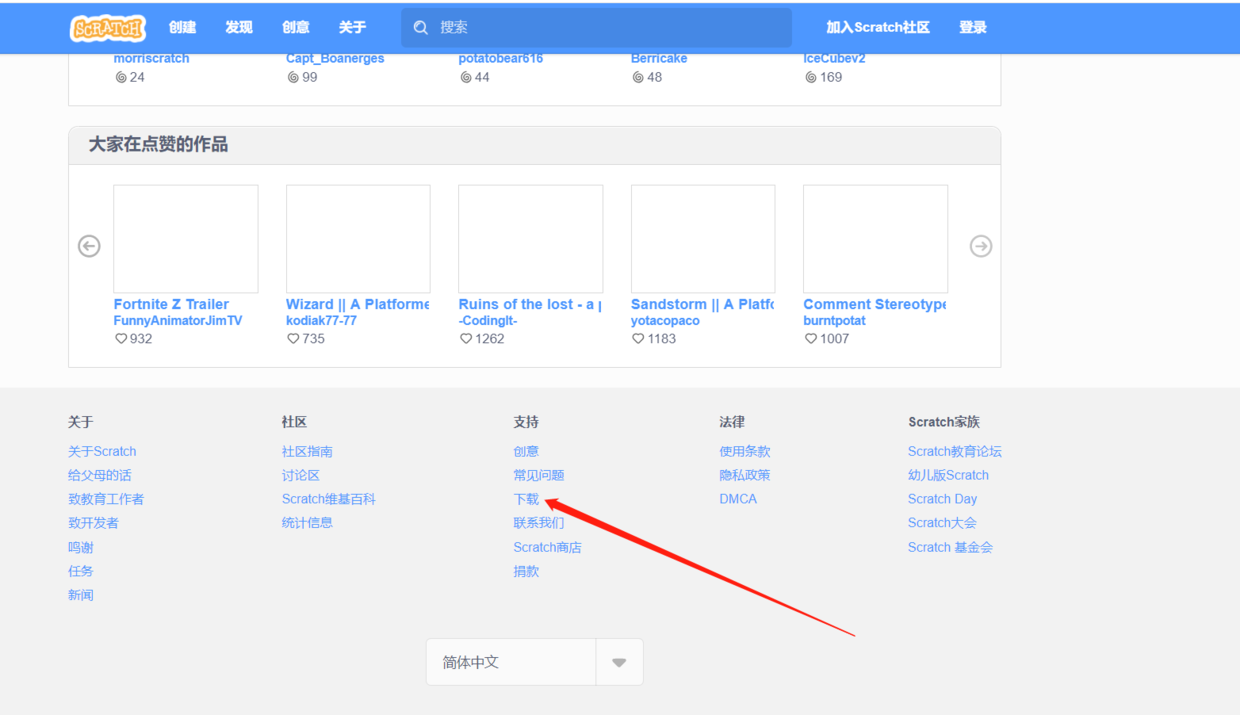Click the 致教育工作者 footer link
The width and height of the screenshot is (1240, 715).
(x=106, y=499)
